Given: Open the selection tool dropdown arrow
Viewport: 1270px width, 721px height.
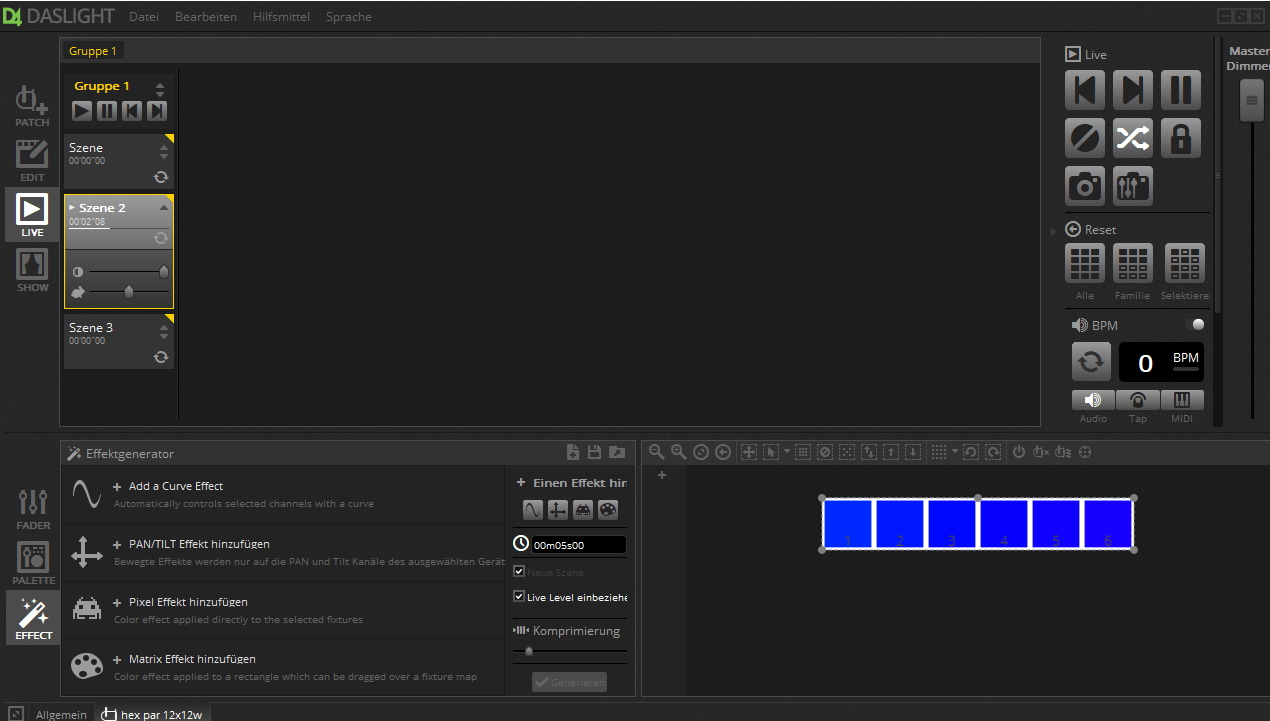Looking at the screenshot, I should (786, 452).
